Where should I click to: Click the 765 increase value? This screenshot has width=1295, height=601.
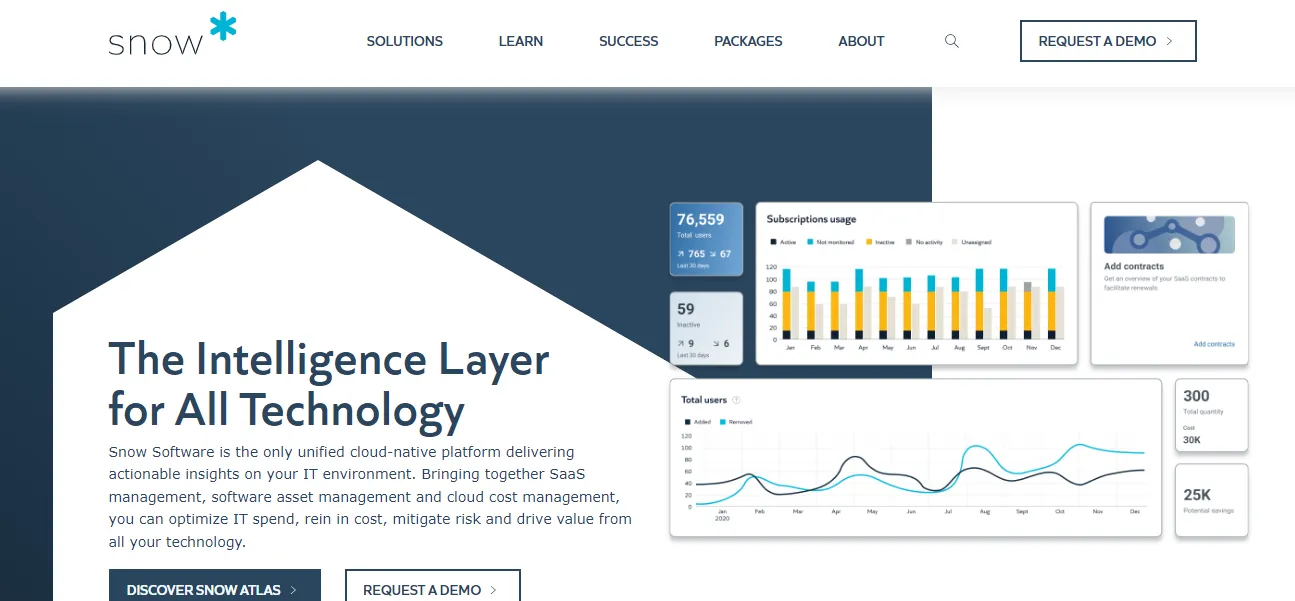coord(696,254)
